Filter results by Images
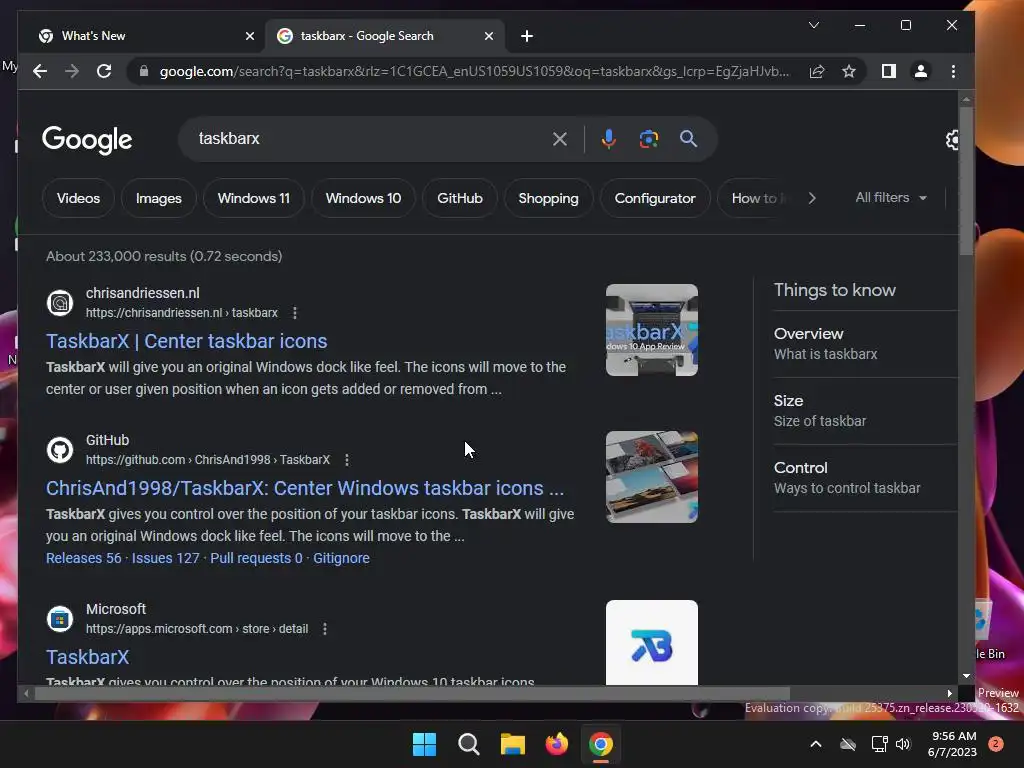This screenshot has width=1024, height=768. coord(159,198)
